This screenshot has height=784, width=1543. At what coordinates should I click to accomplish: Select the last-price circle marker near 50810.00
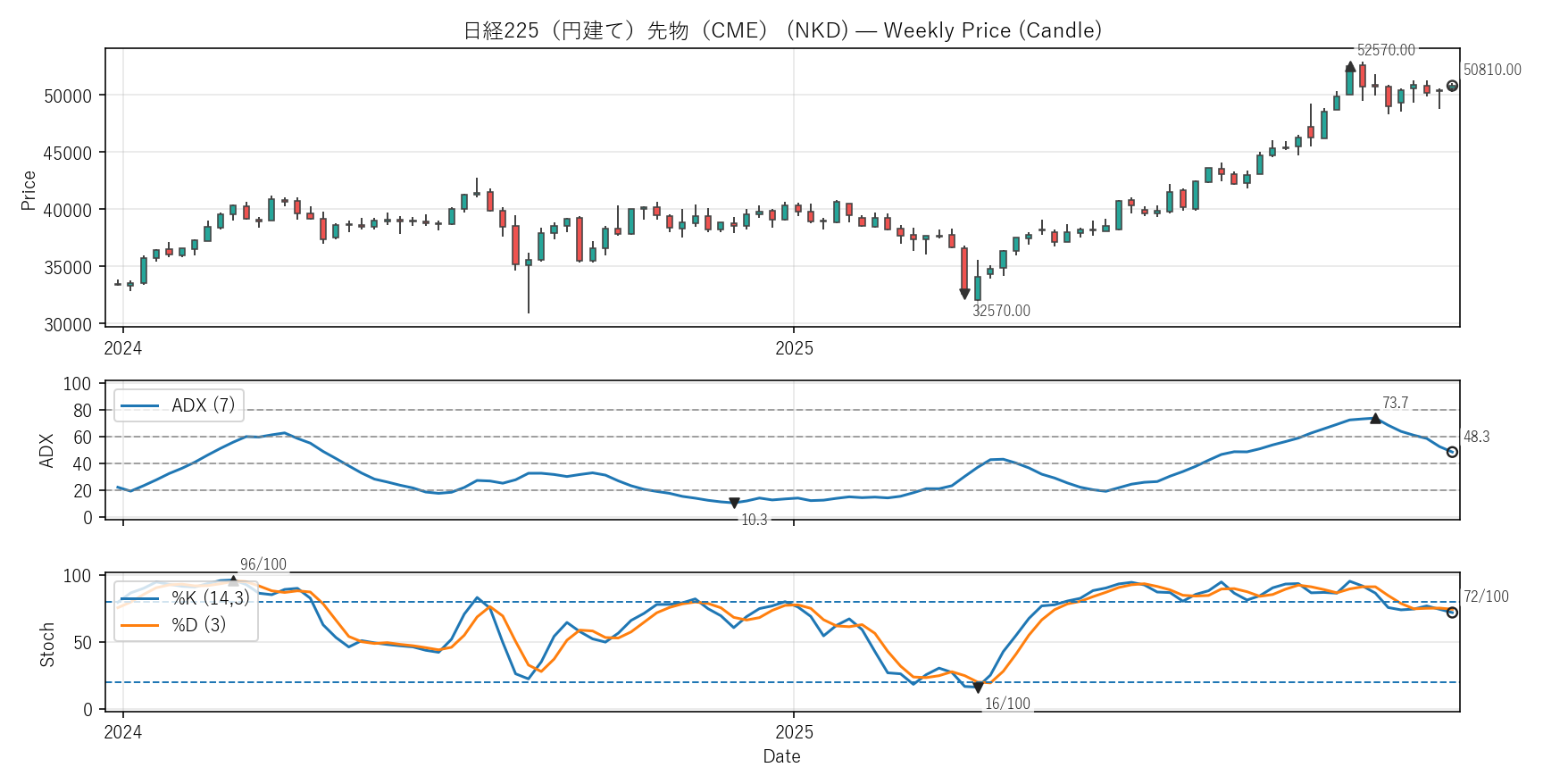1452,86
